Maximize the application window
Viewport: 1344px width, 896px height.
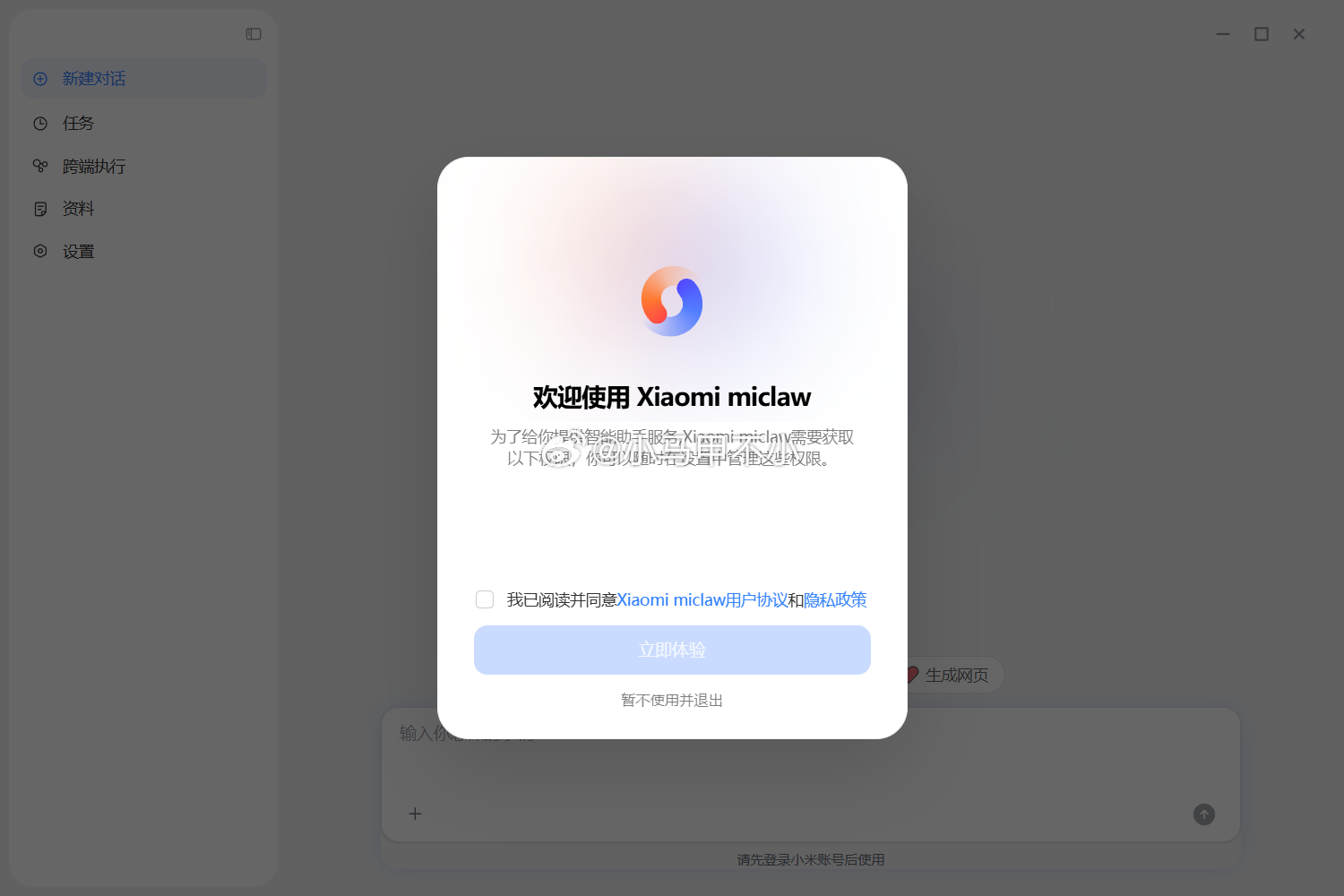1262,34
